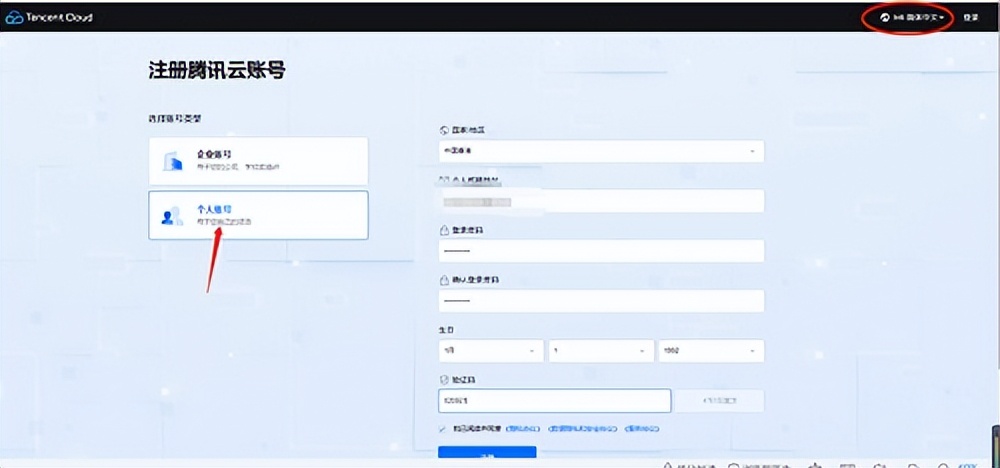The height and width of the screenshot is (468, 1000).
Task: Click the globe icon beside the language selector
Action: click(885, 18)
